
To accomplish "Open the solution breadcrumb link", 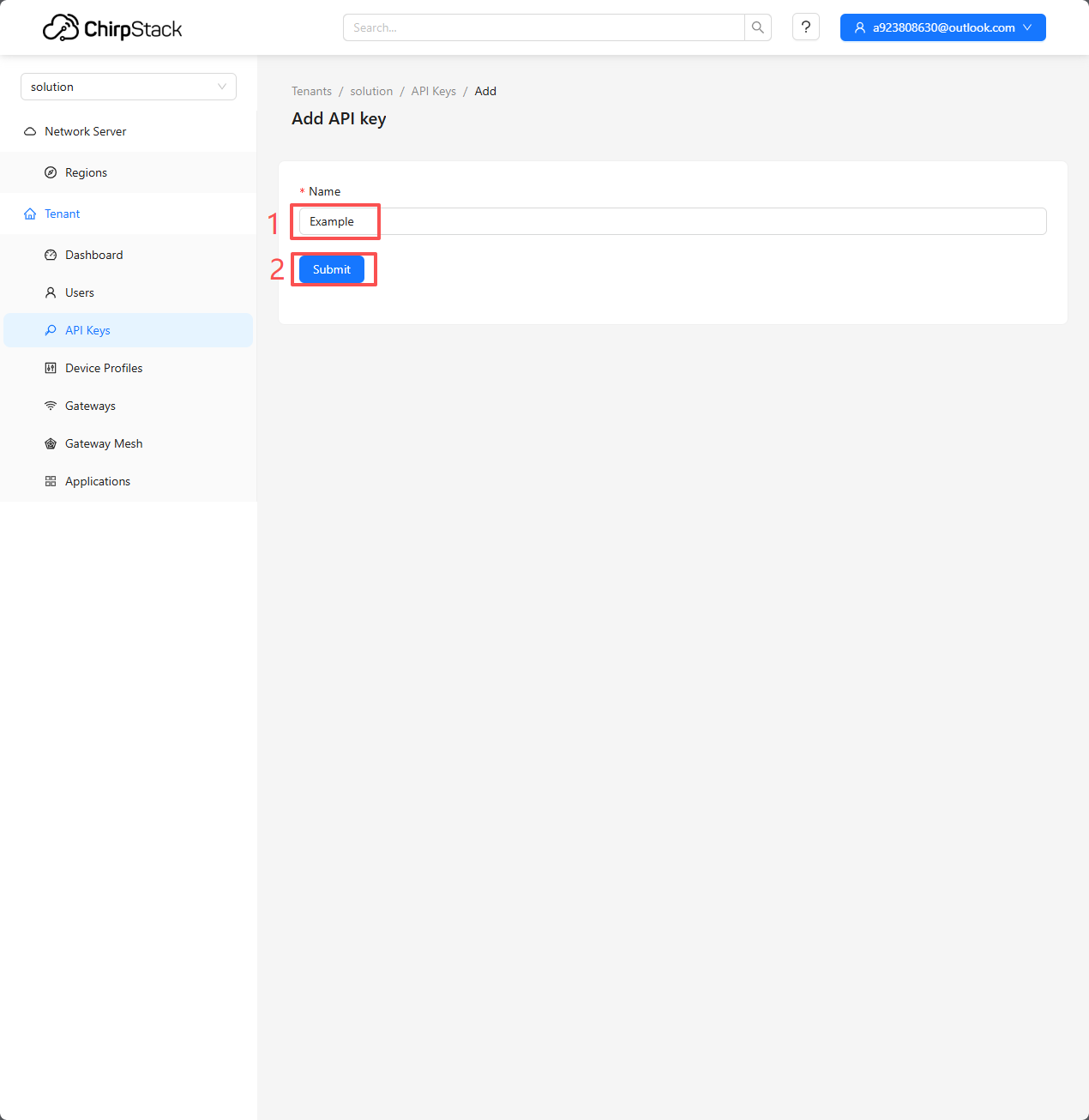I will pyautogui.click(x=371, y=91).
